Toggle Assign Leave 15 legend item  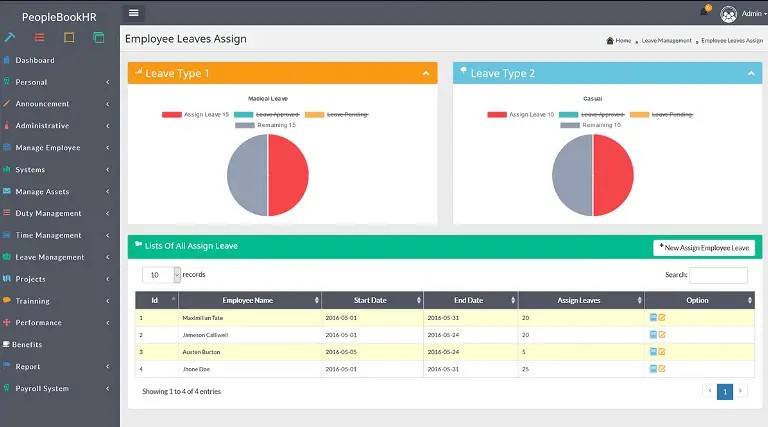(195, 115)
